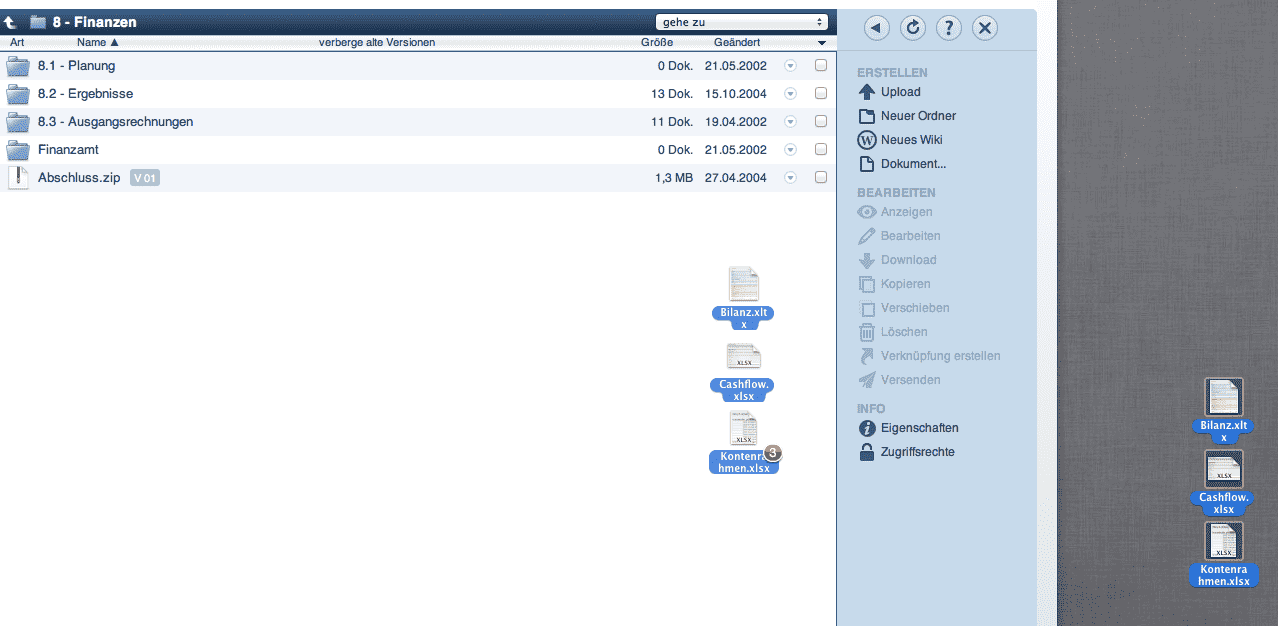Click the Neues Wiki icon

[867, 140]
